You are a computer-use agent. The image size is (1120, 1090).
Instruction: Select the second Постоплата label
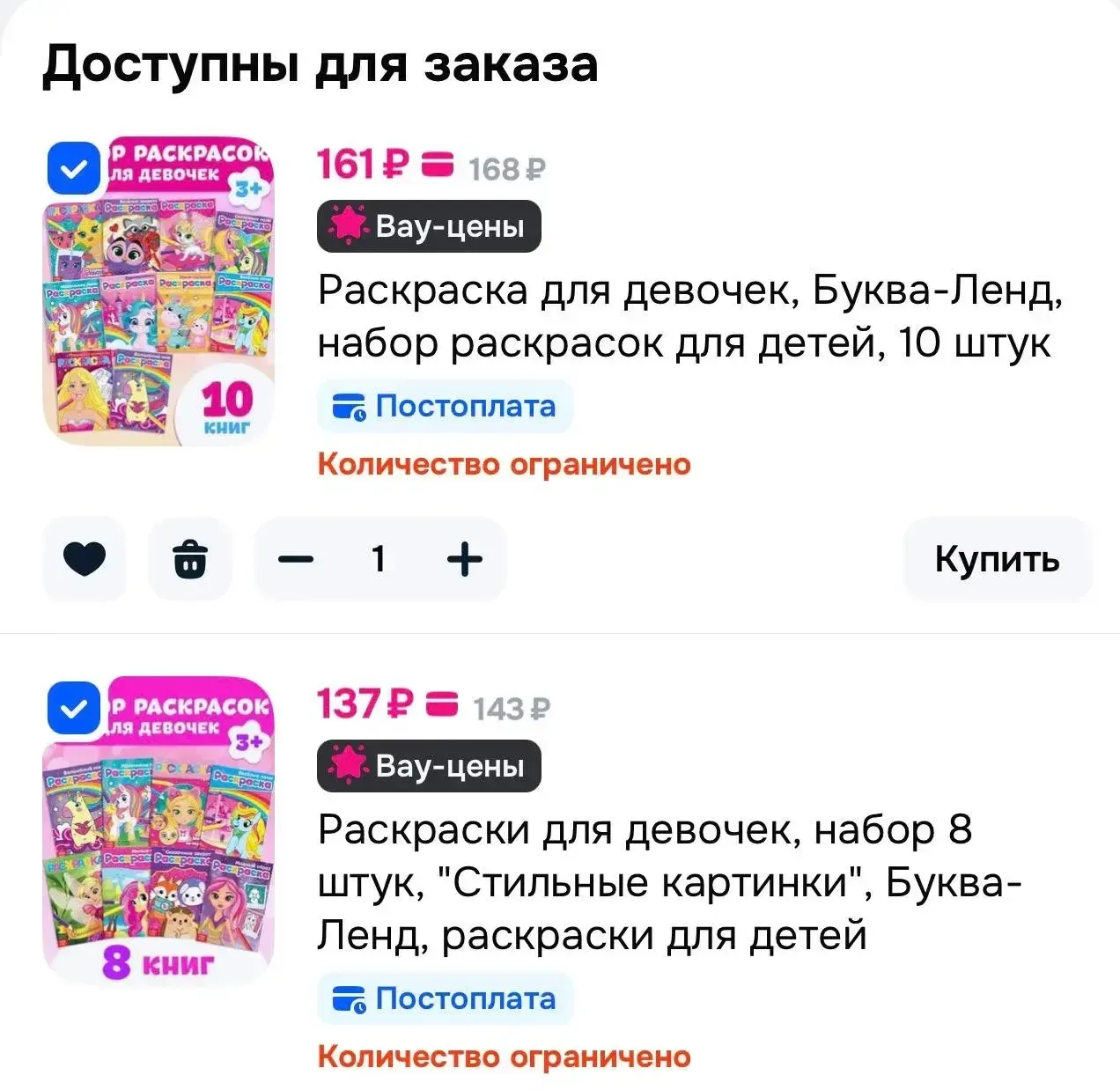445,999
